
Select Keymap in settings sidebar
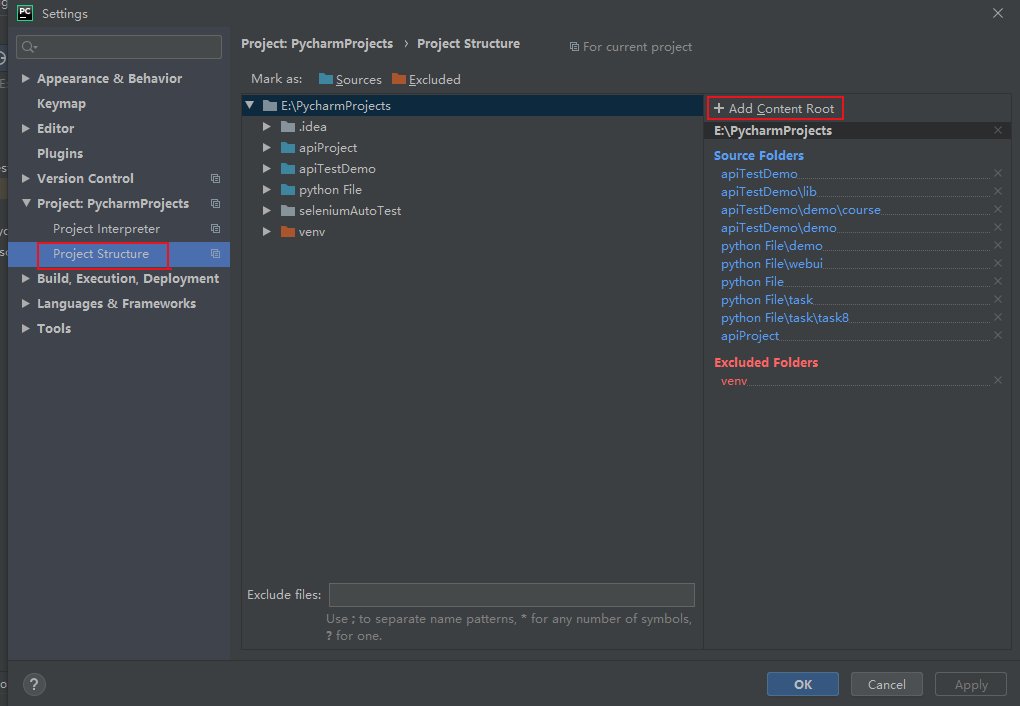61,104
